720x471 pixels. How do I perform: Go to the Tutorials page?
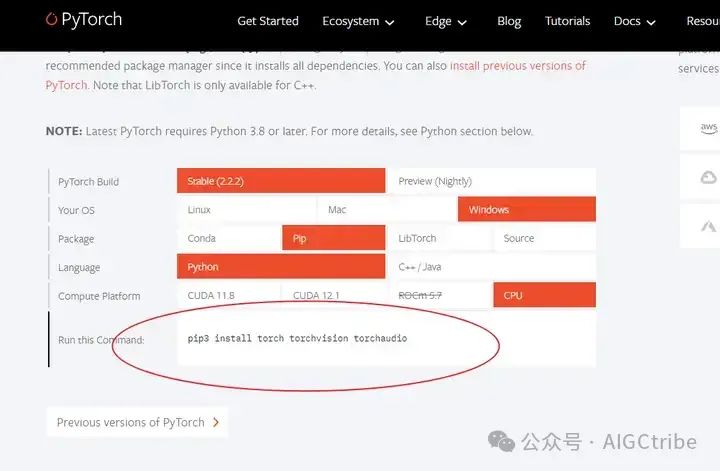[567, 21]
